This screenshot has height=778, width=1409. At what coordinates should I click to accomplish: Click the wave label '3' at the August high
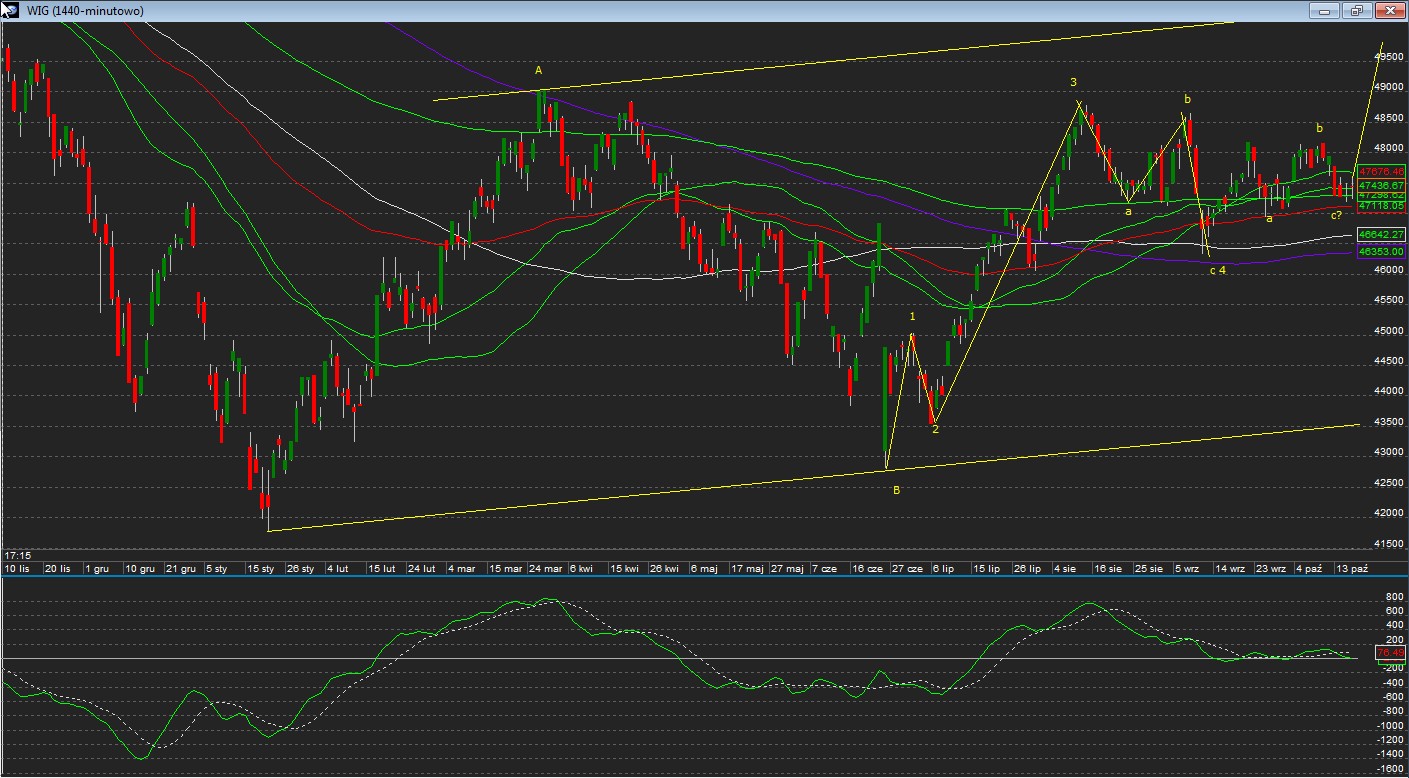[1073, 82]
